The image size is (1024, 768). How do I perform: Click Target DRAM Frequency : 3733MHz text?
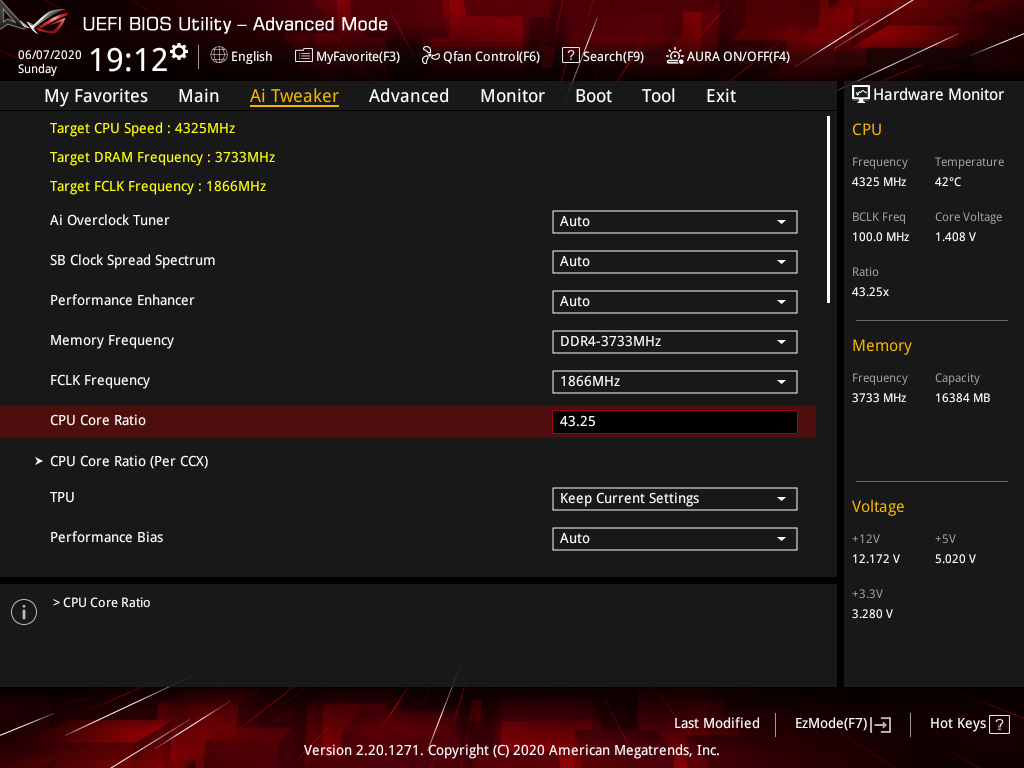point(163,157)
